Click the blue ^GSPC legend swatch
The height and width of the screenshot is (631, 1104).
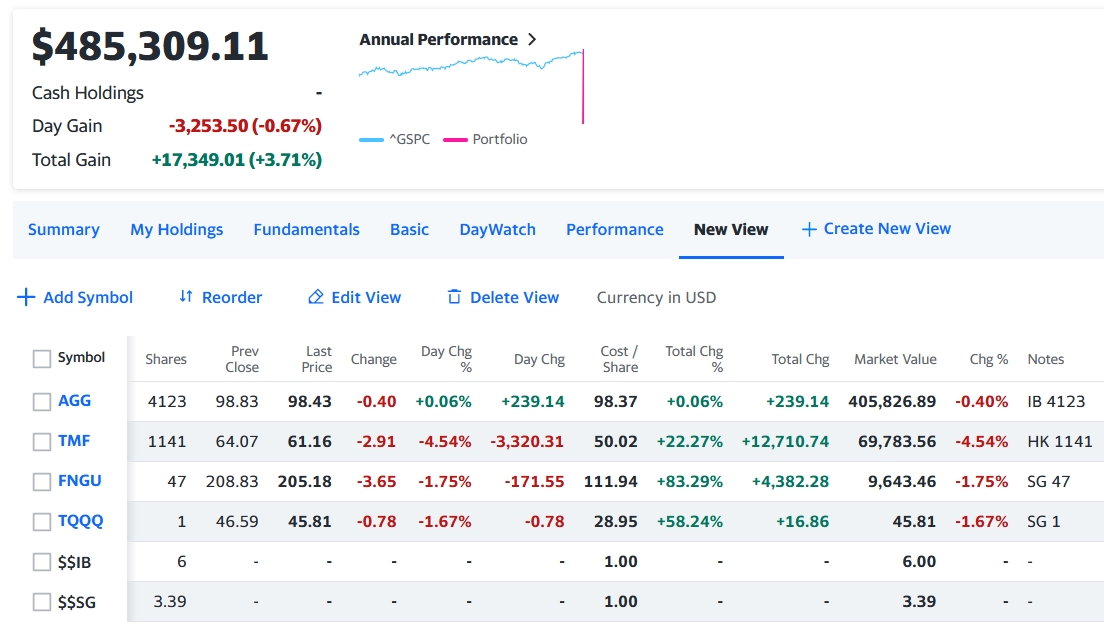pyautogui.click(x=371, y=140)
